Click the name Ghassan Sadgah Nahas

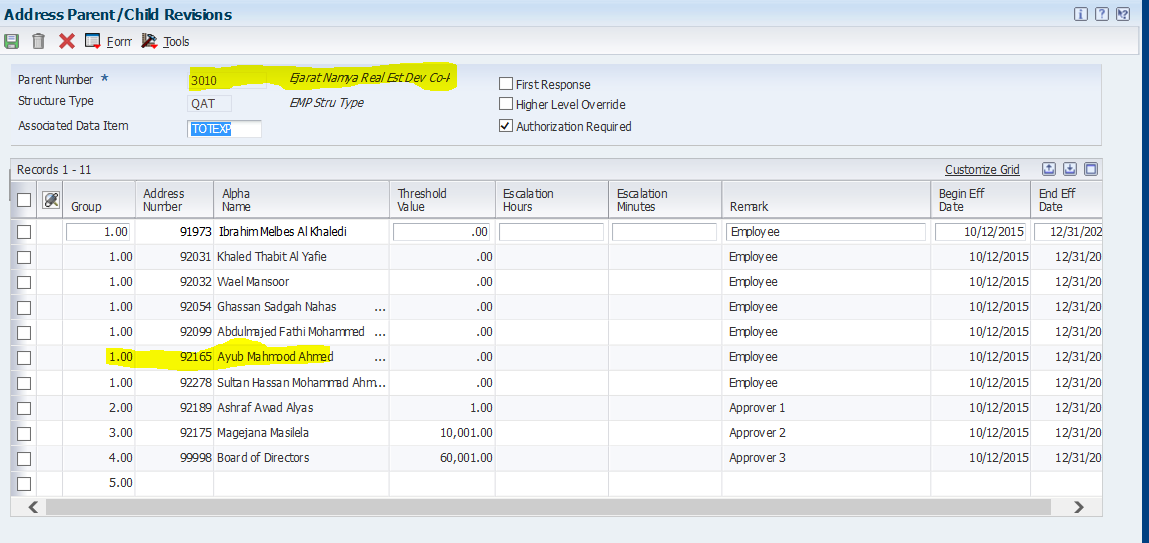pos(277,307)
